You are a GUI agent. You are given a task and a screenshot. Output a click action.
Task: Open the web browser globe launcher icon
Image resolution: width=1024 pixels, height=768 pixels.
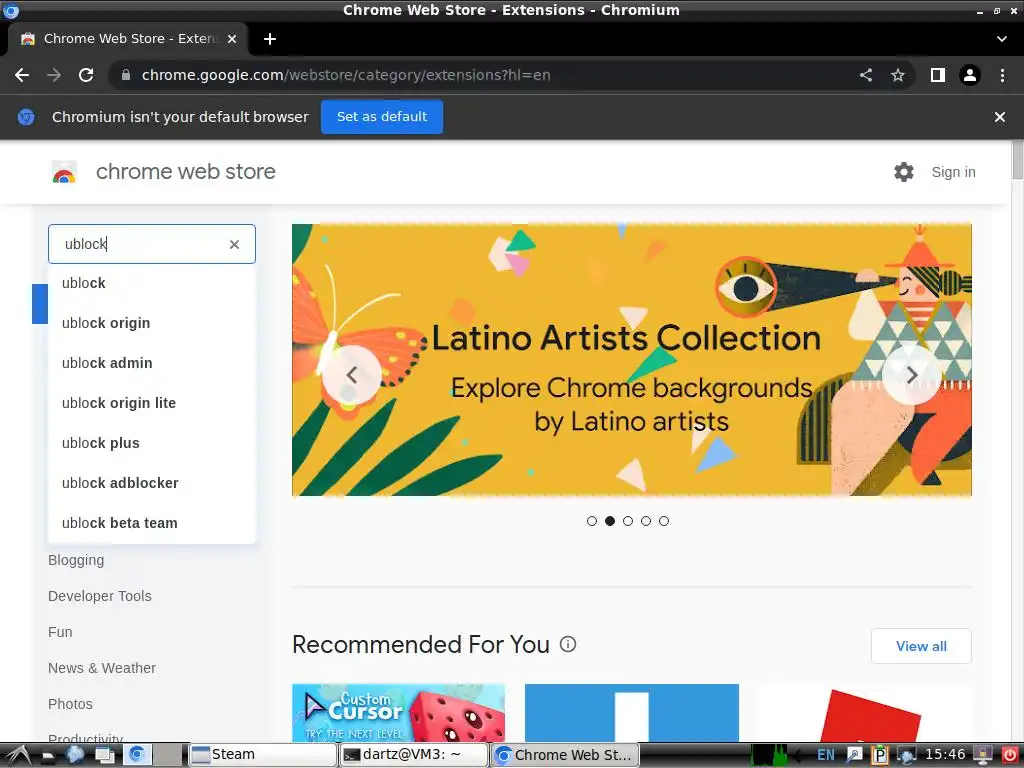pos(75,755)
